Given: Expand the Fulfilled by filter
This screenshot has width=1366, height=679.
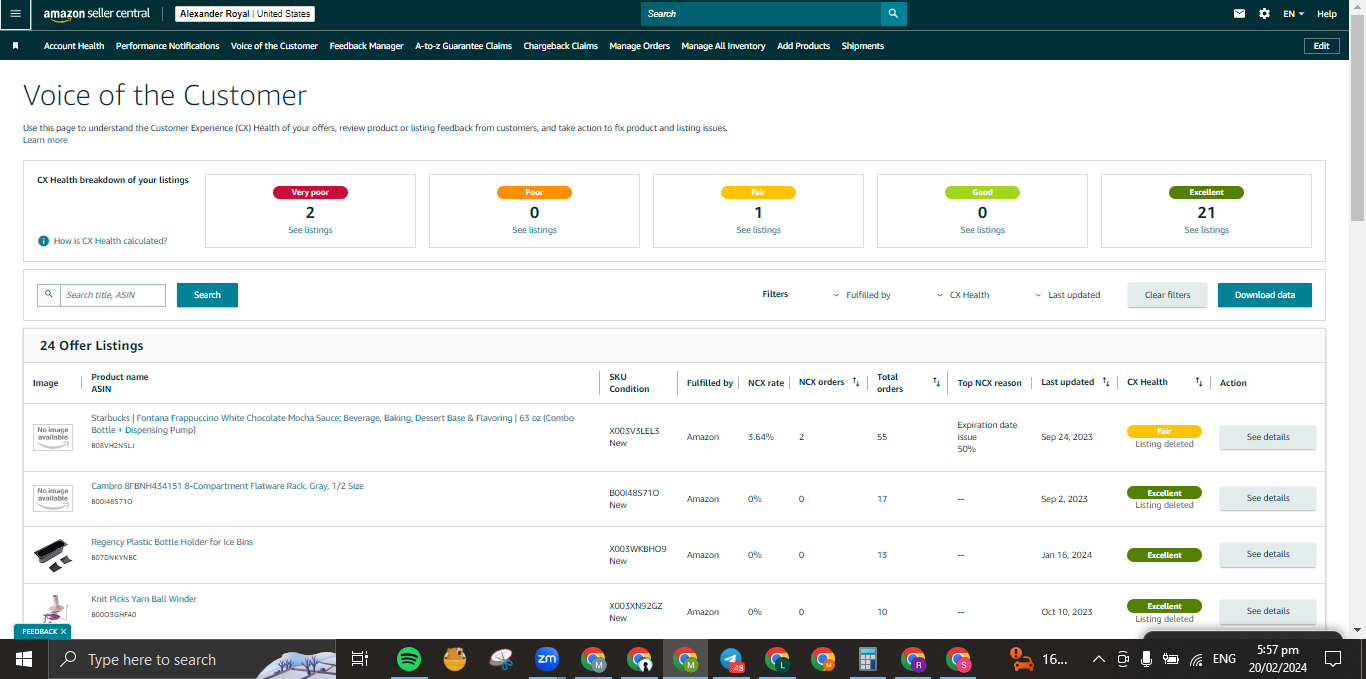Looking at the screenshot, I should click(x=862, y=295).
